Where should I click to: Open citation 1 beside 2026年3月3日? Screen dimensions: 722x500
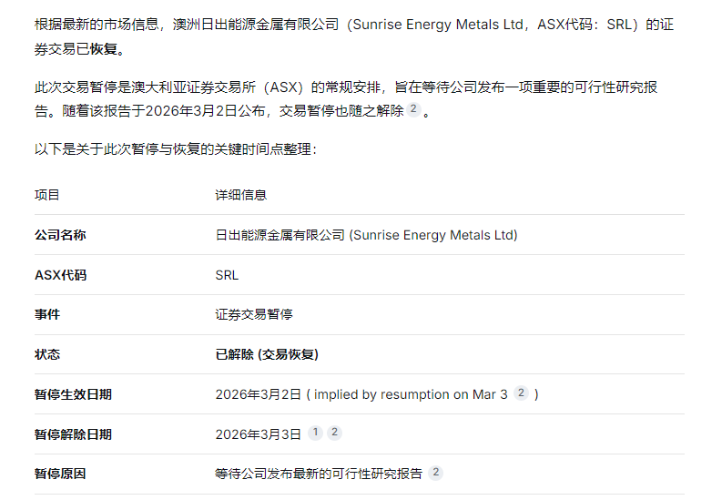(315, 433)
